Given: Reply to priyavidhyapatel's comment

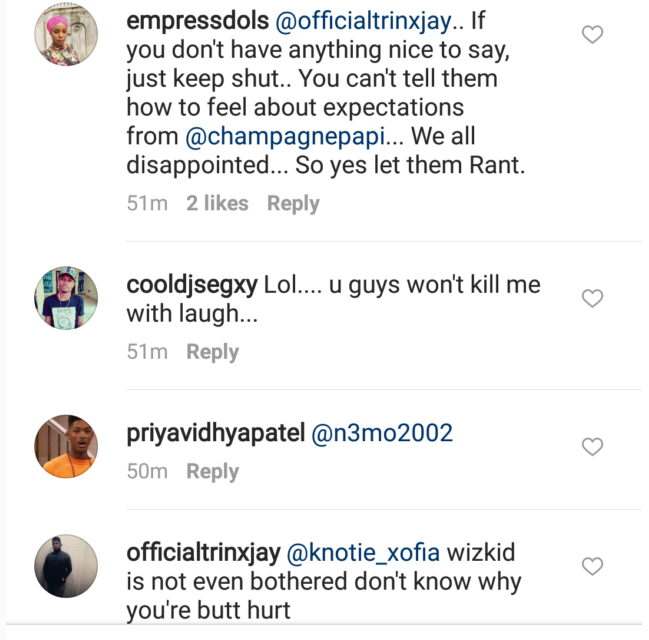Looking at the screenshot, I should 212,471.
